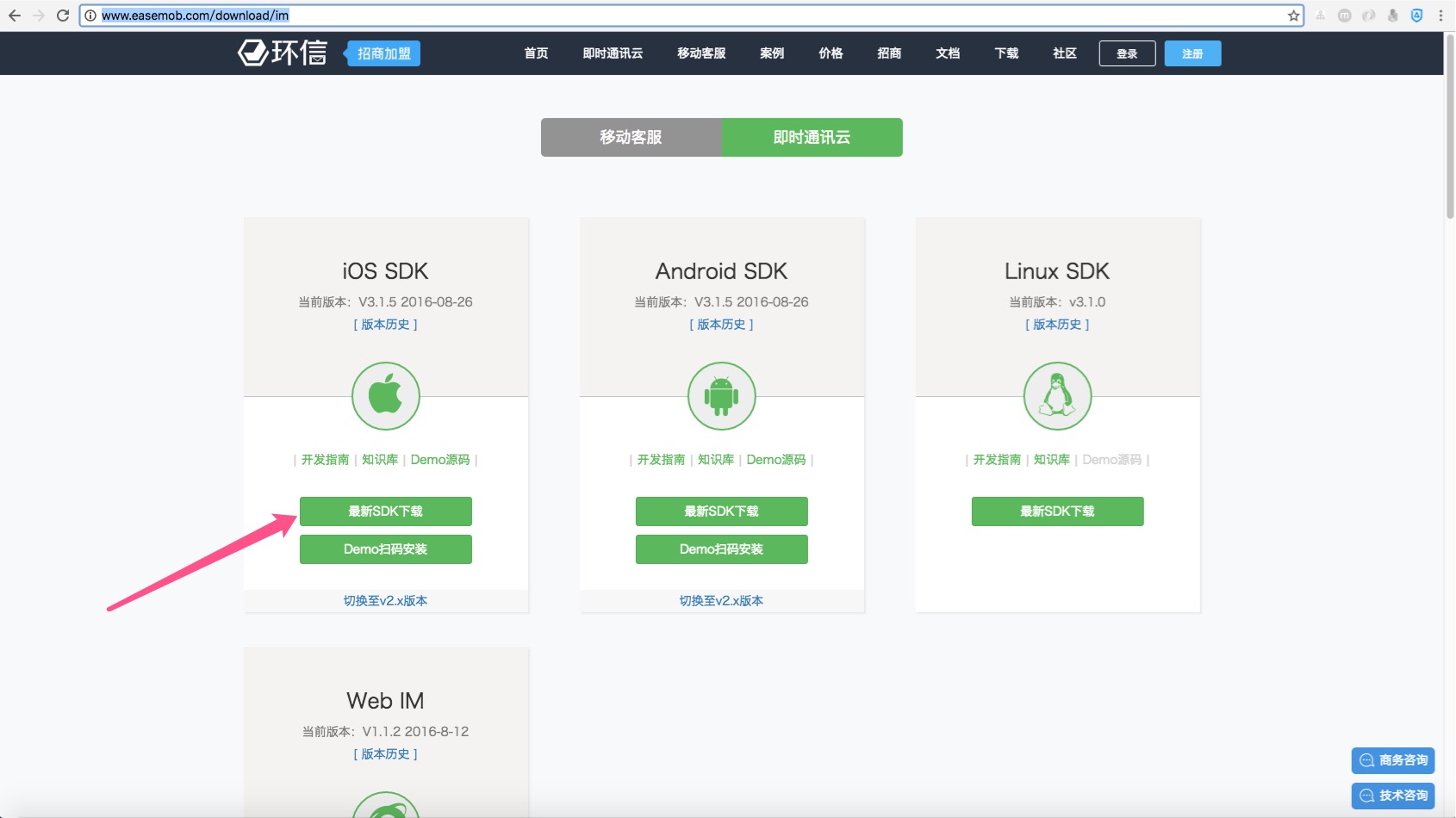This screenshot has height=818, width=1456.
Task: Open iOS SDK 版本历史 link
Action: [x=386, y=325]
